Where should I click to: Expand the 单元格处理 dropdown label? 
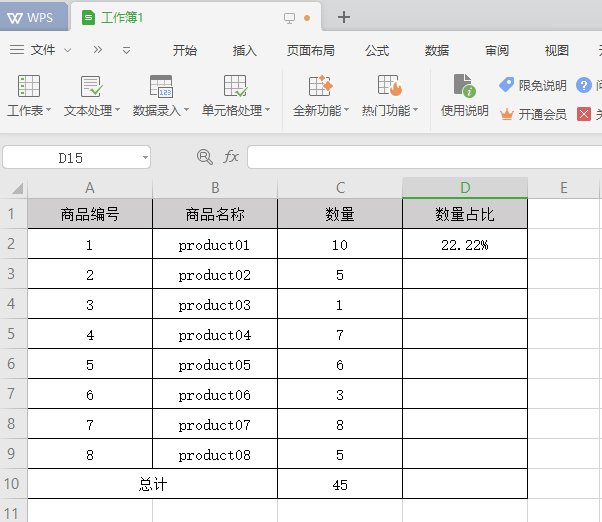pyautogui.click(x=236, y=111)
